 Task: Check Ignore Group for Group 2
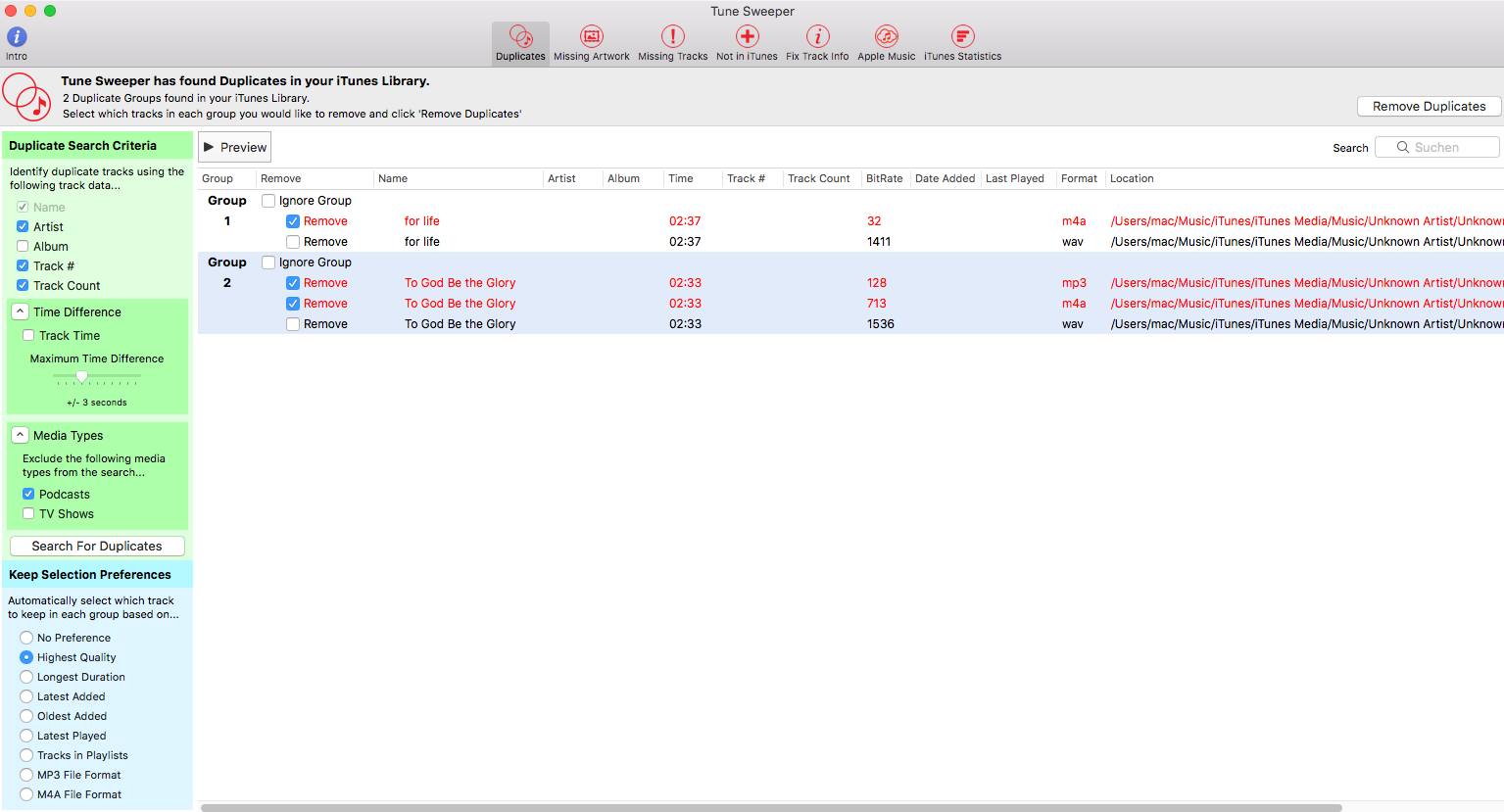(268, 263)
